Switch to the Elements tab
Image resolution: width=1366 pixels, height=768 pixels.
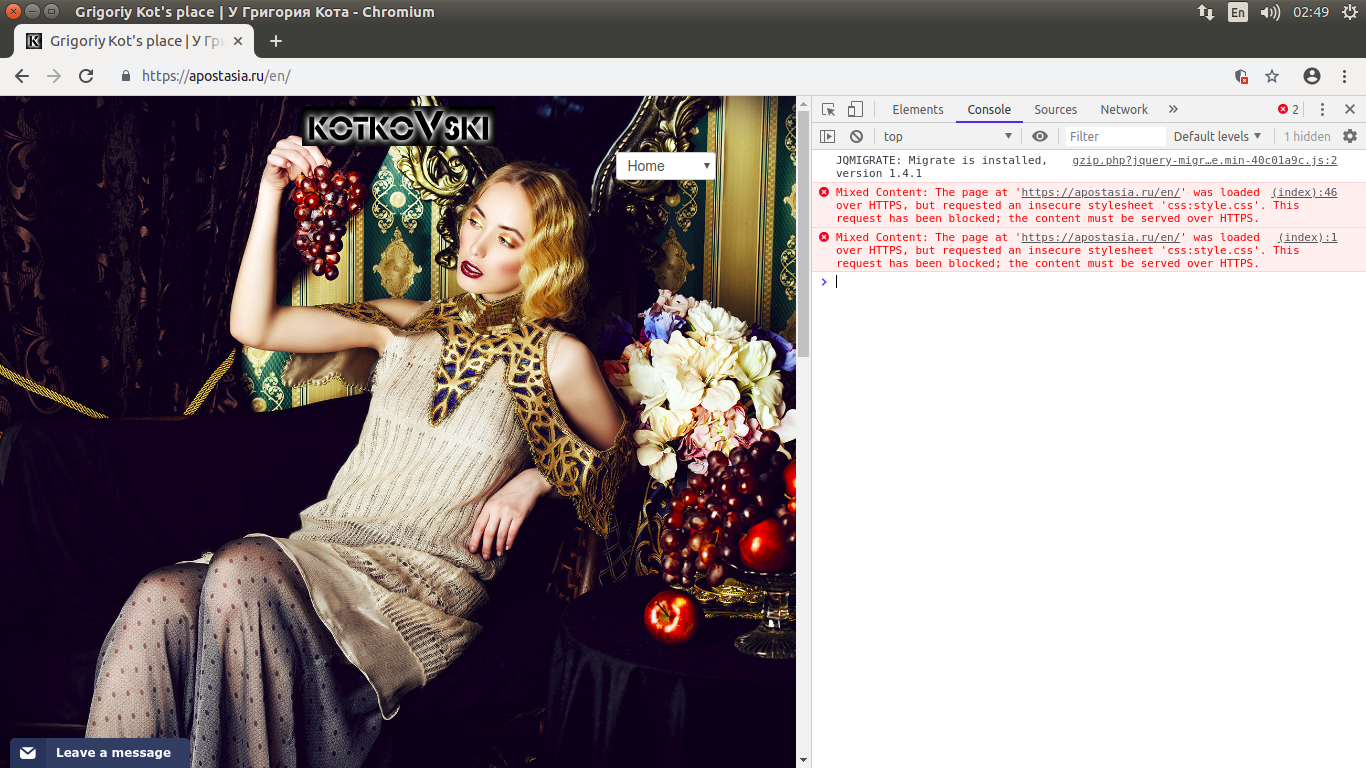[917, 110]
